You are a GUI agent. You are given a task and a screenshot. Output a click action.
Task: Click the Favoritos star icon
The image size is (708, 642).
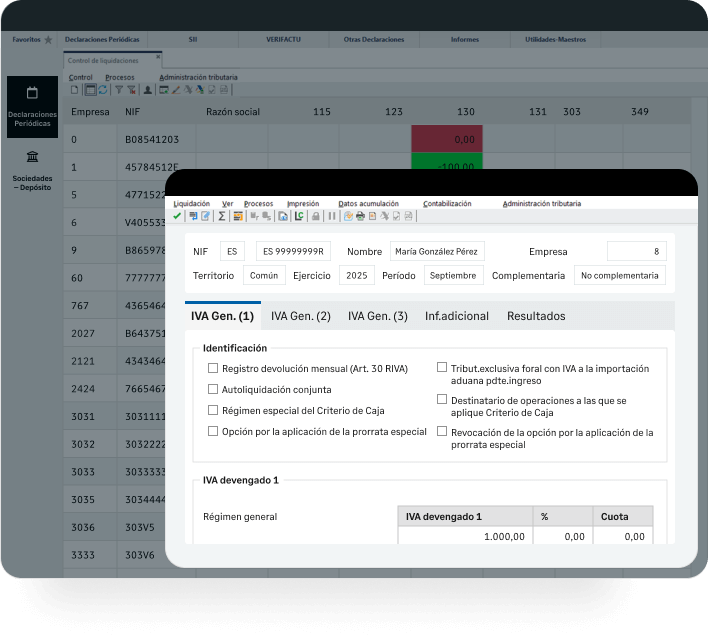(48, 40)
